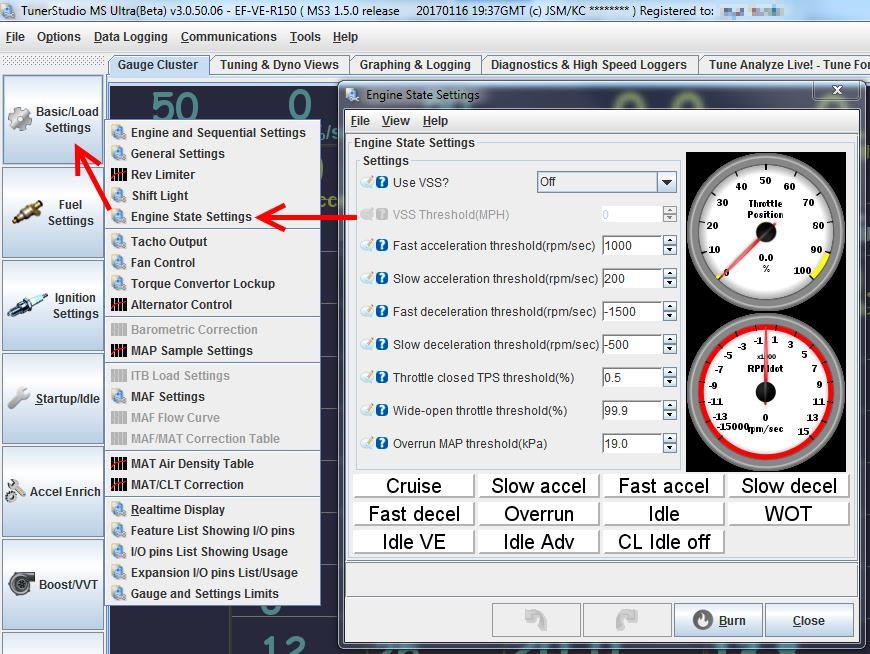Viewport: 870px width, 654px height.
Task: Open the Data Logging menu
Action: pyautogui.click(x=130, y=37)
